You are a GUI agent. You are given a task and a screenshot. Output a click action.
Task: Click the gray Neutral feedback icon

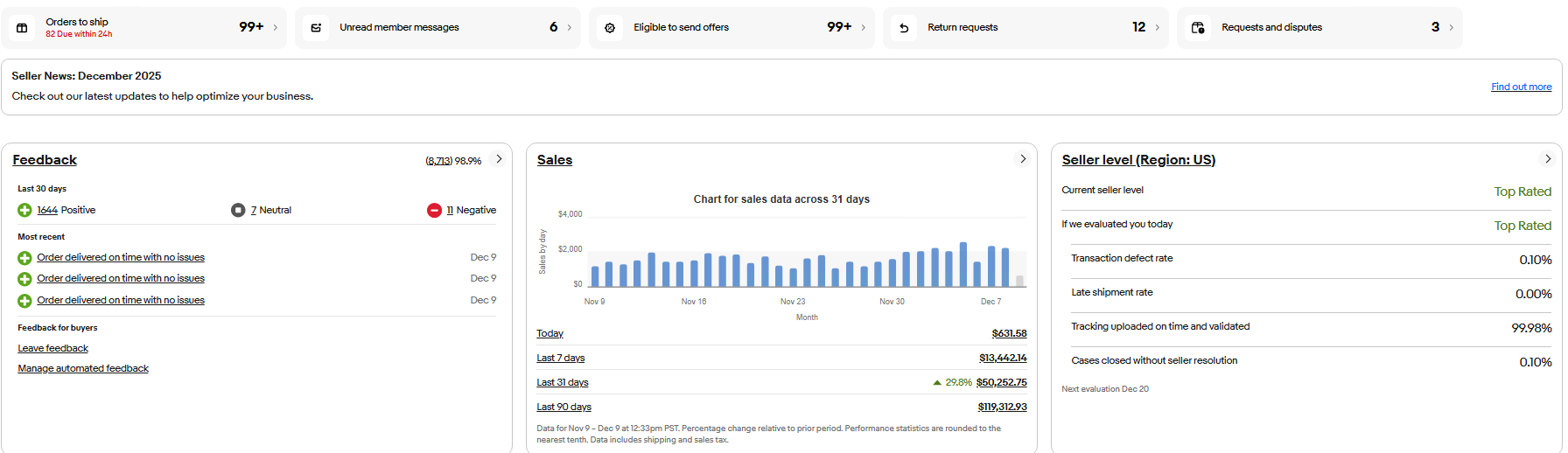[x=238, y=210]
